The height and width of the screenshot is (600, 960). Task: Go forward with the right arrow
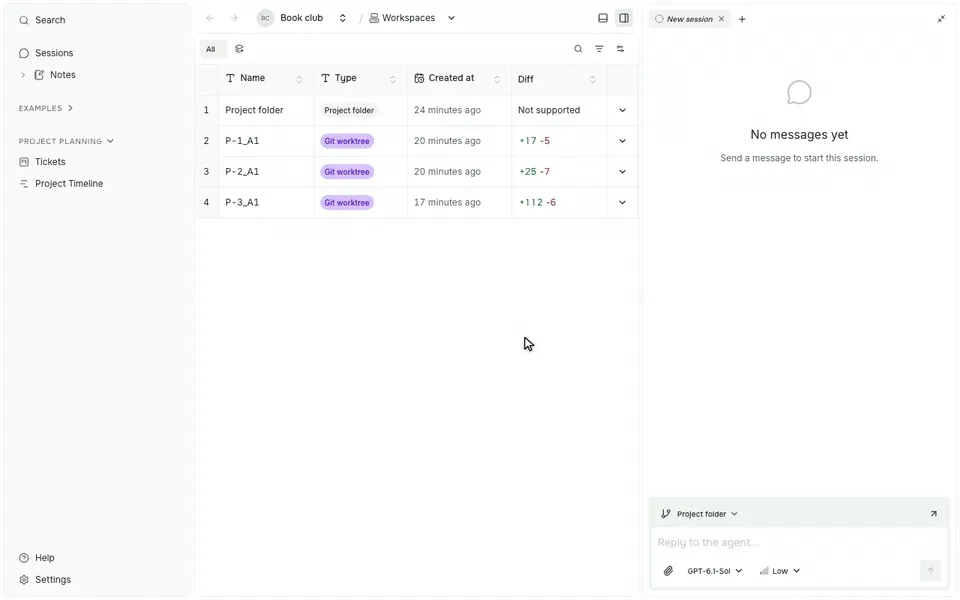[x=234, y=18]
